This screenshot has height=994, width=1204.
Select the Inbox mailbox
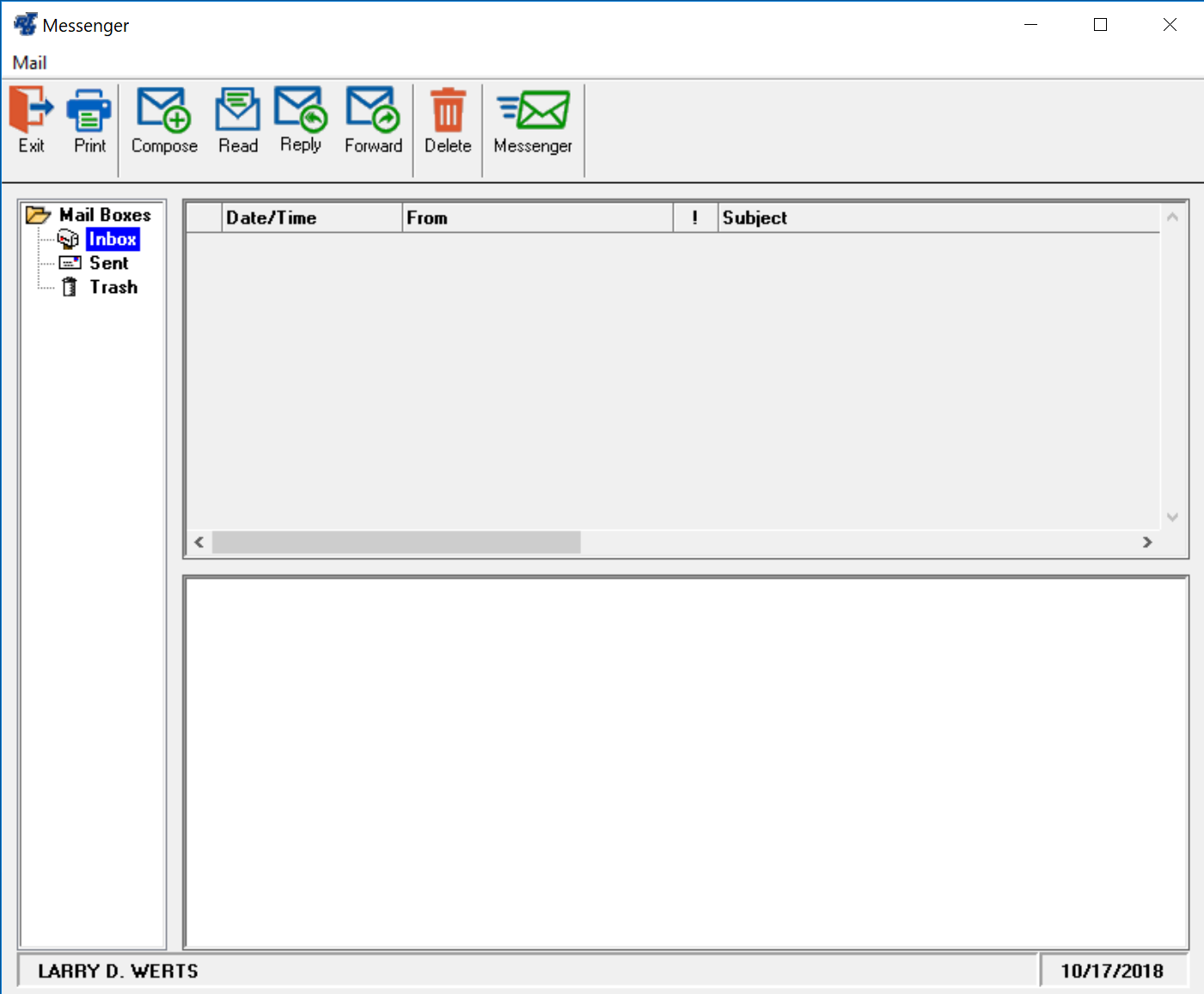tap(113, 239)
